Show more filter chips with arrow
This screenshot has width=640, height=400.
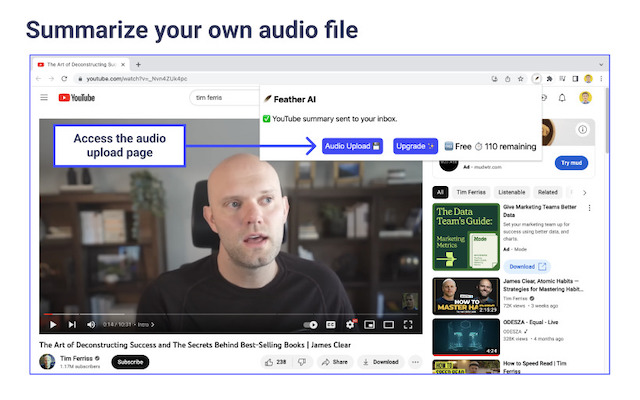point(584,193)
